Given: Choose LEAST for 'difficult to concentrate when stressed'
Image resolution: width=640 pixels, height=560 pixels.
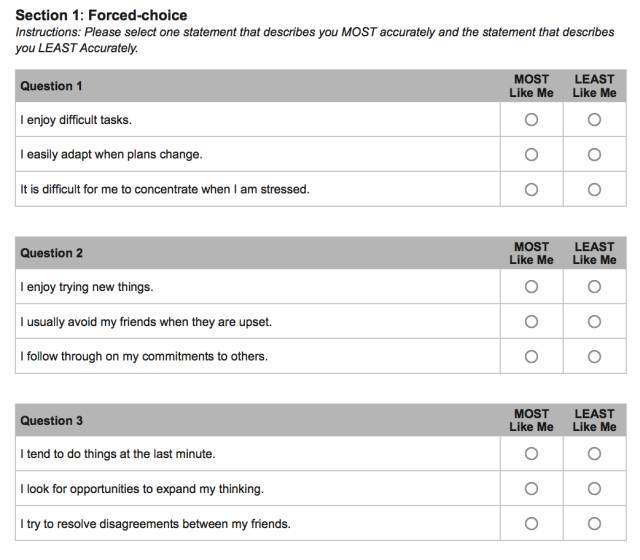Looking at the screenshot, I should click(594, 189).
